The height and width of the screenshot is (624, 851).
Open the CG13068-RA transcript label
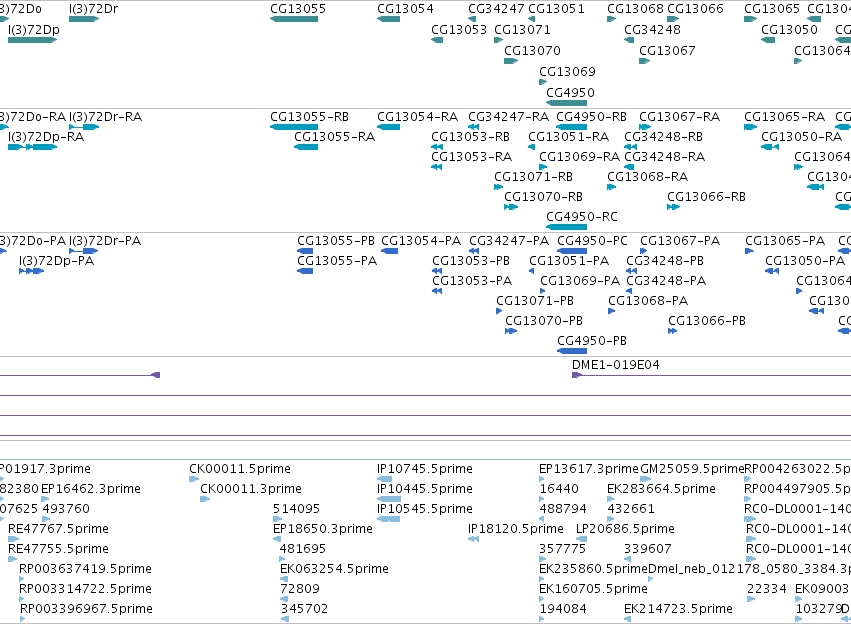647,177
